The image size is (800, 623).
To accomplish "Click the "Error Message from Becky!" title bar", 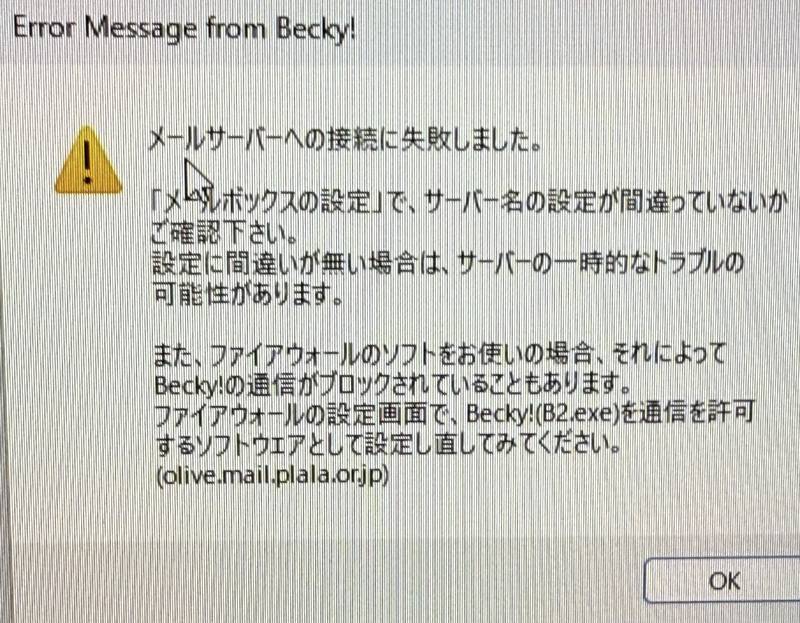I will [400, 28].
